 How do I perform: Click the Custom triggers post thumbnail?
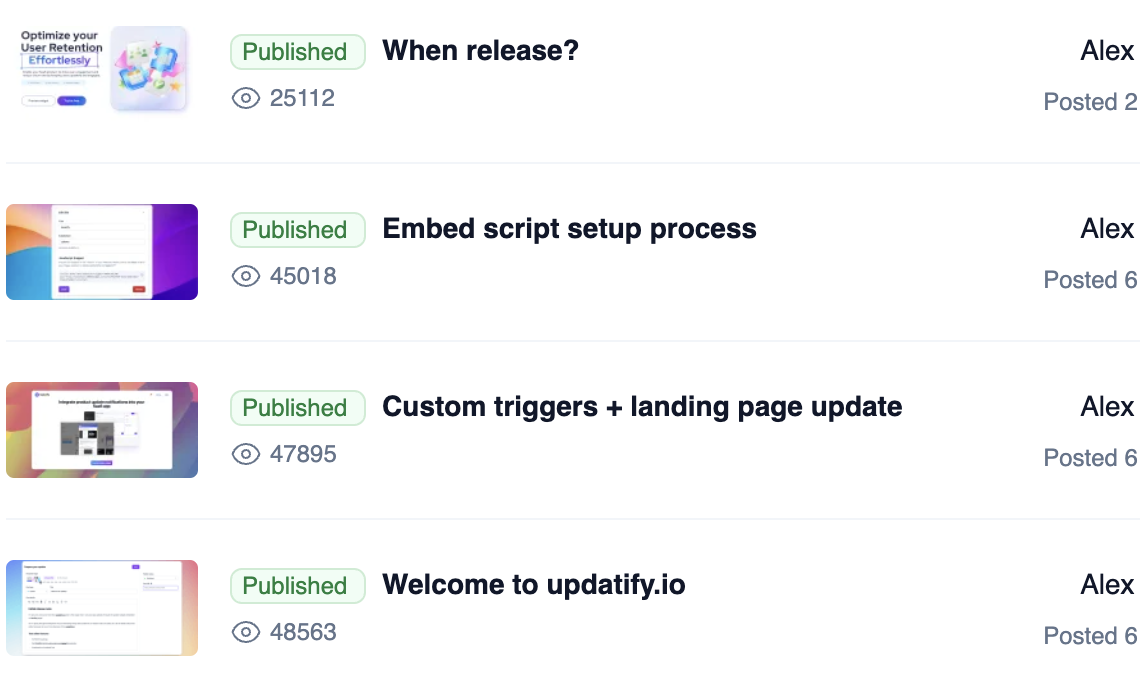coord(102,430)
